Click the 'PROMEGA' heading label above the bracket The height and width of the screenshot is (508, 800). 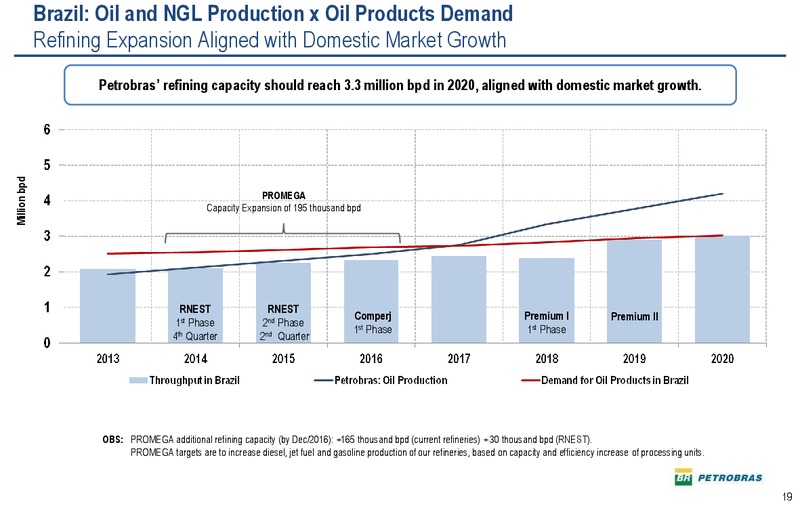(284, 195)
